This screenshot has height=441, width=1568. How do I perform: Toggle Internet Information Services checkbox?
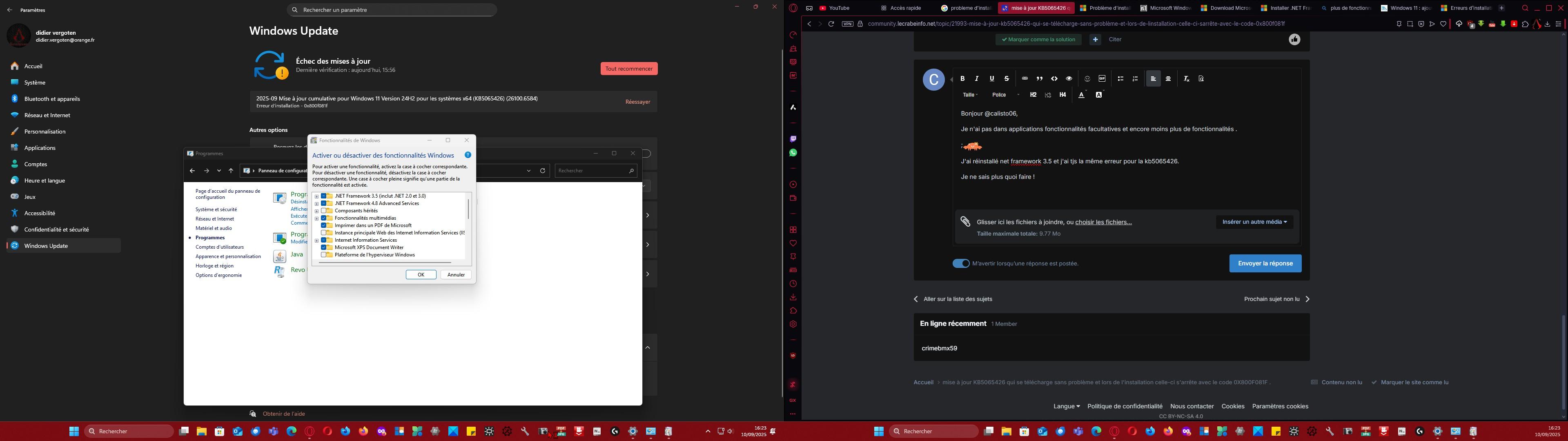point(323,240)
